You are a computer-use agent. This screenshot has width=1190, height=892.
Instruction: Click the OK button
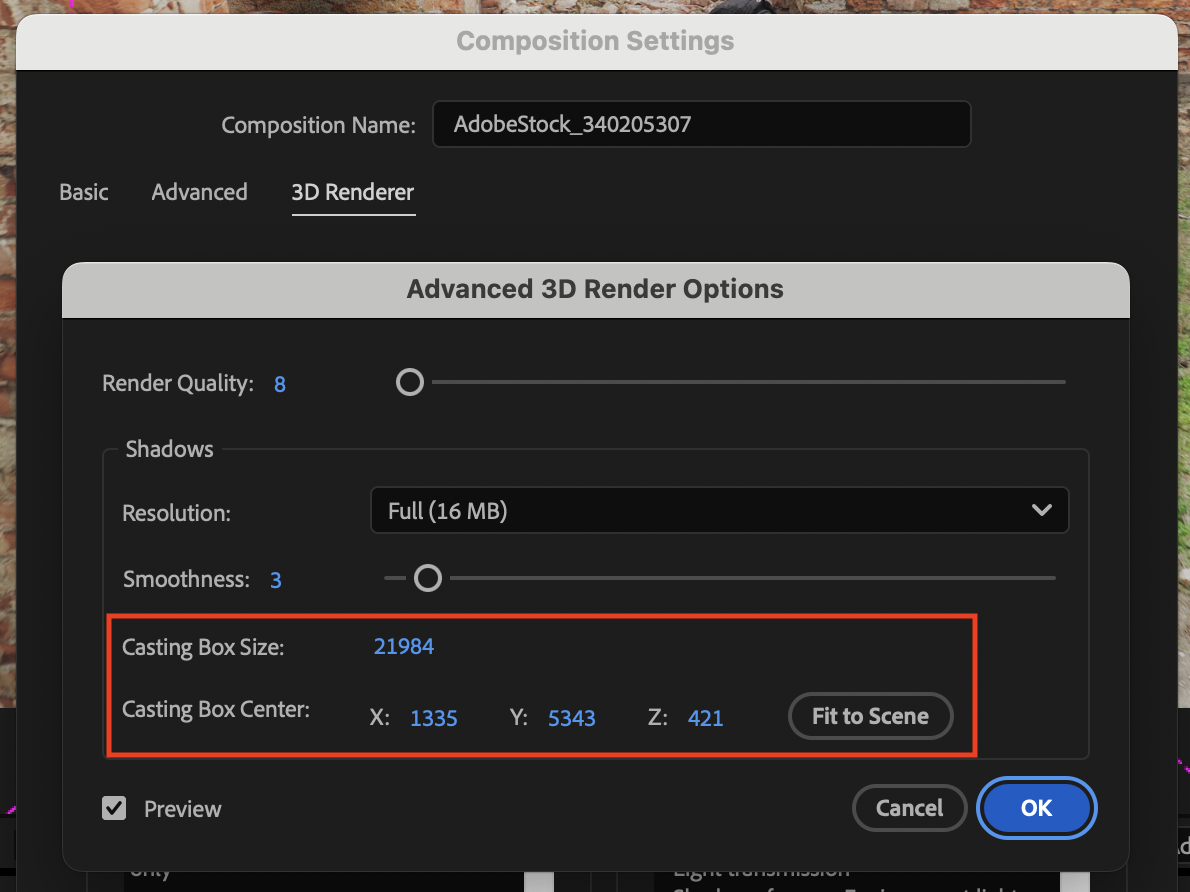1036,808
